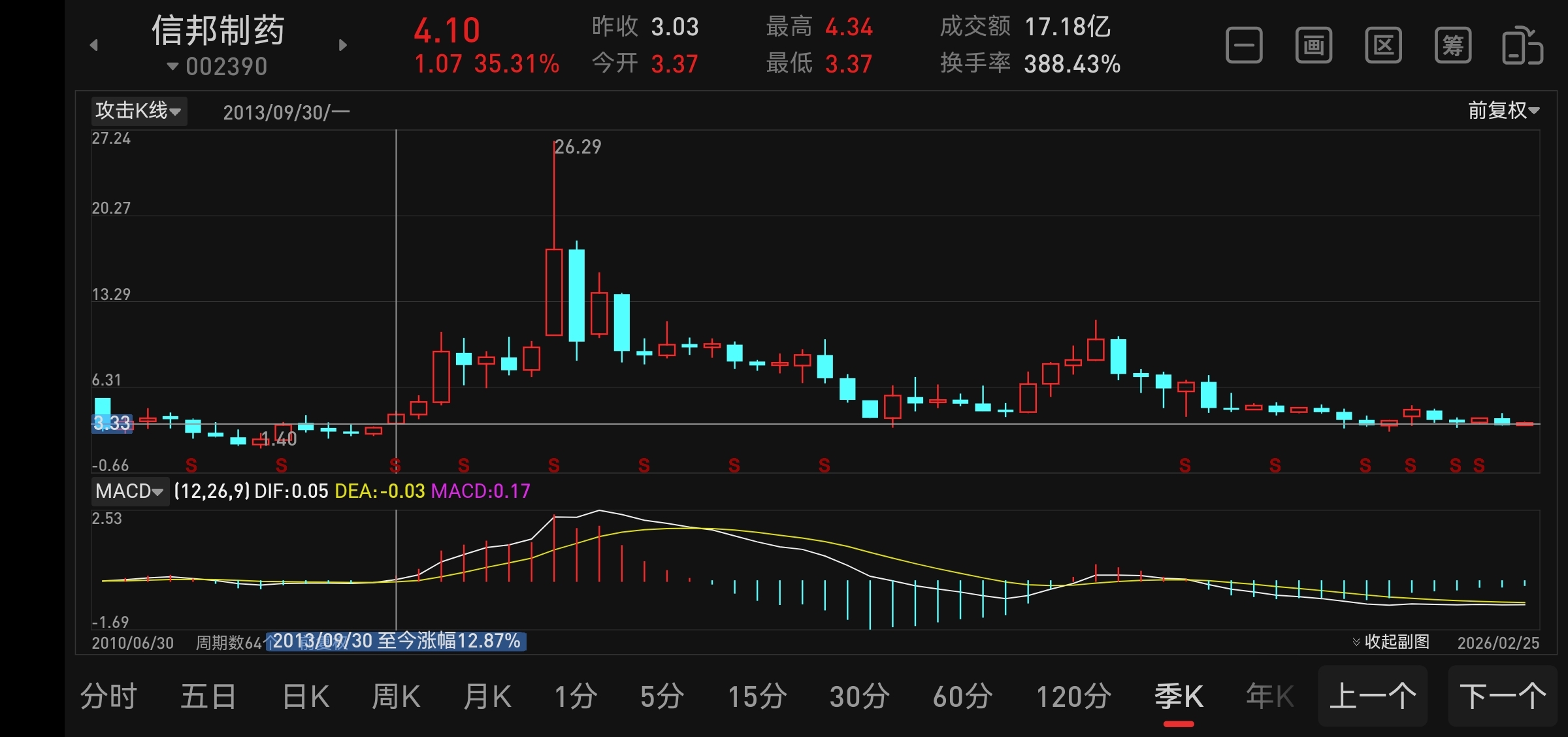Open the 前复权 adjustment dropdown
This screenshot has width=1568, height=737.
(x=1503, y=110)
